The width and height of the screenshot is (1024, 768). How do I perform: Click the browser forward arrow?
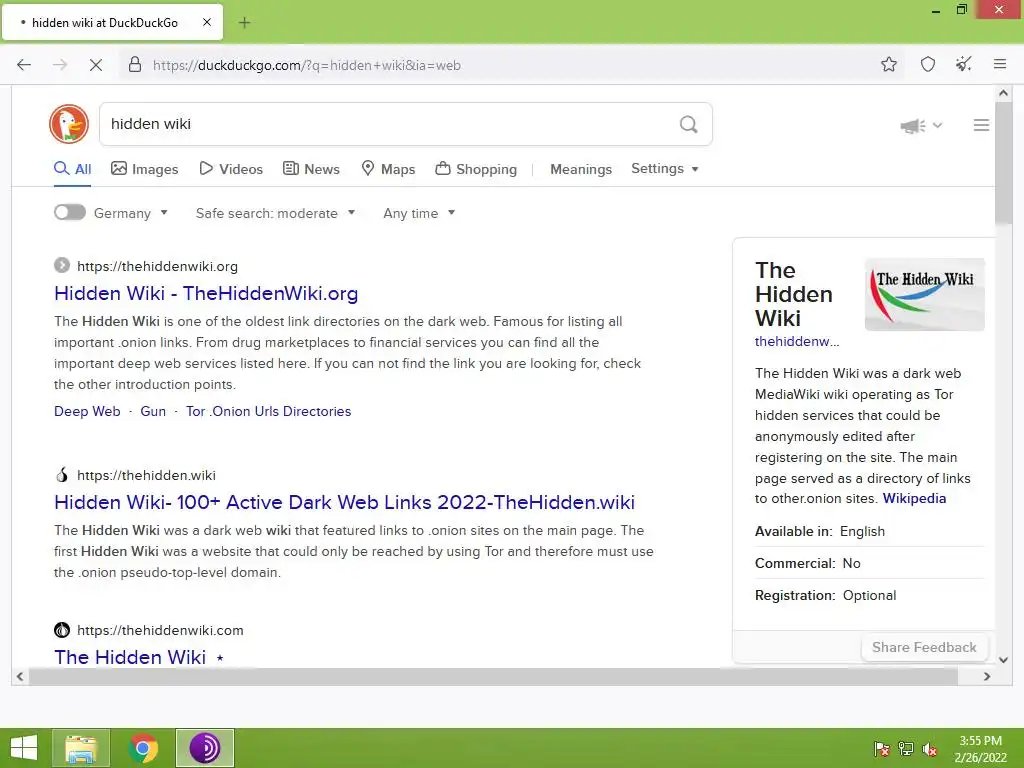[x=60, y=65]
